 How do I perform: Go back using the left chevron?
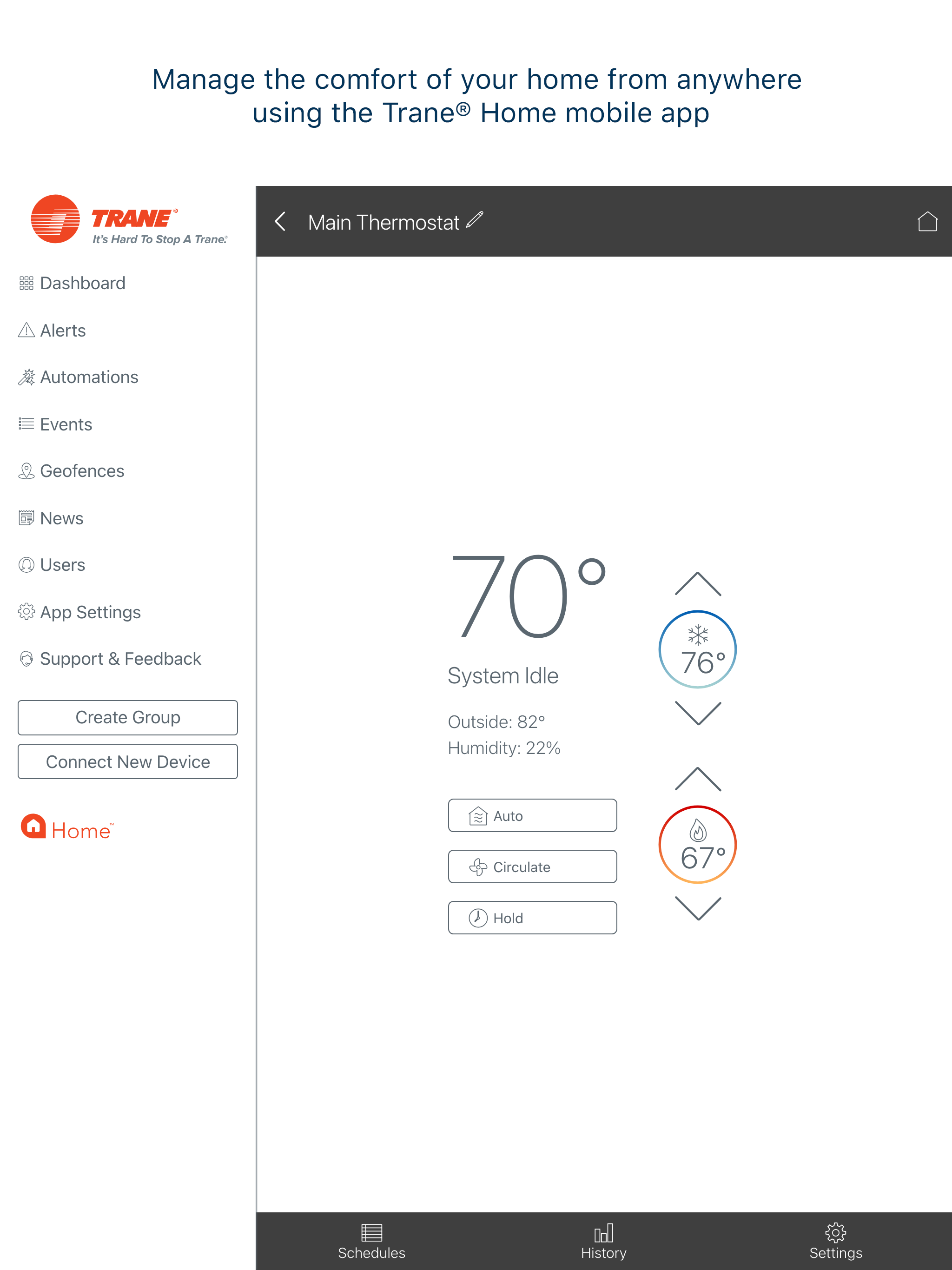[280, 222]
